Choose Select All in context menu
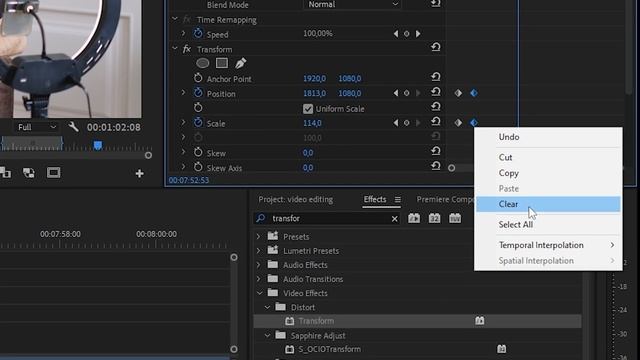Screen dimensions: 640x360 click(548, 224)
